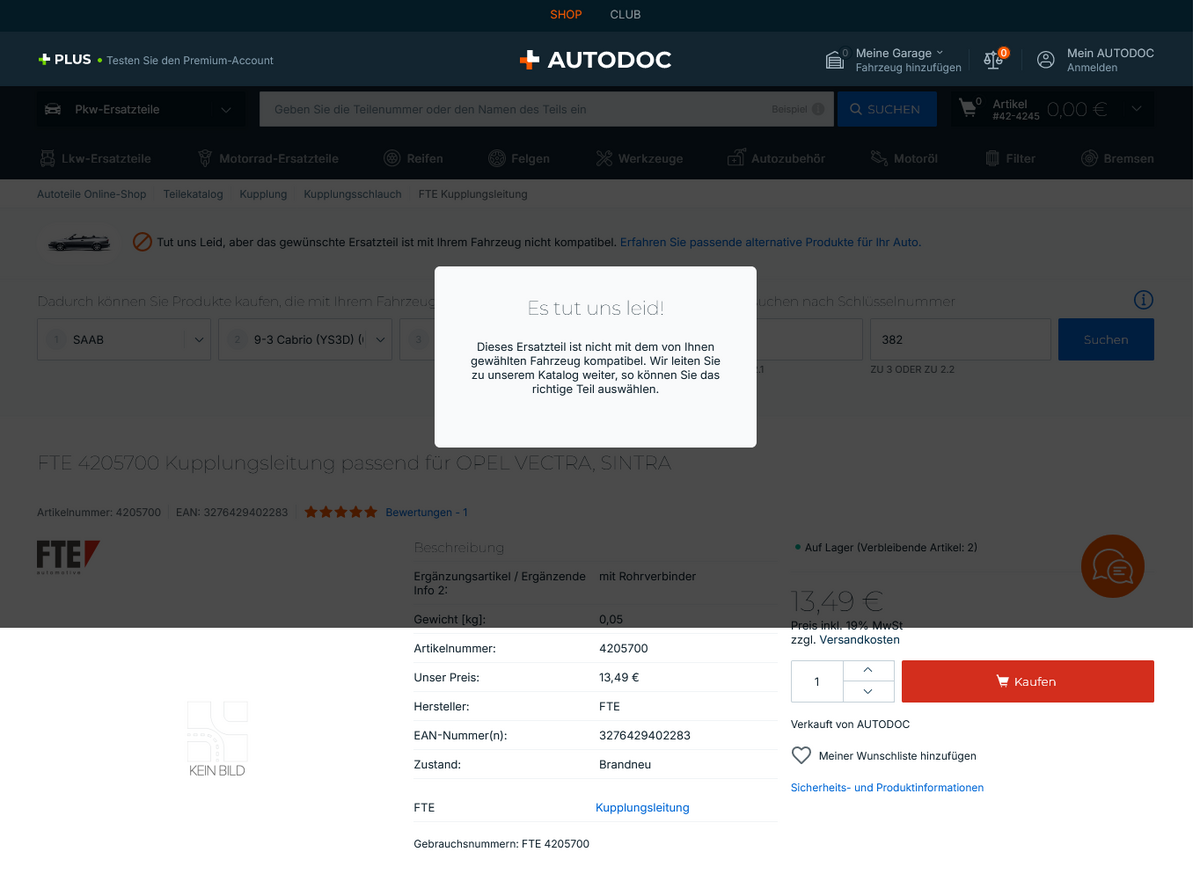Click the wishlist heart icon
The height and width of the screenshot is (881, 1200).
click(801, 756)
